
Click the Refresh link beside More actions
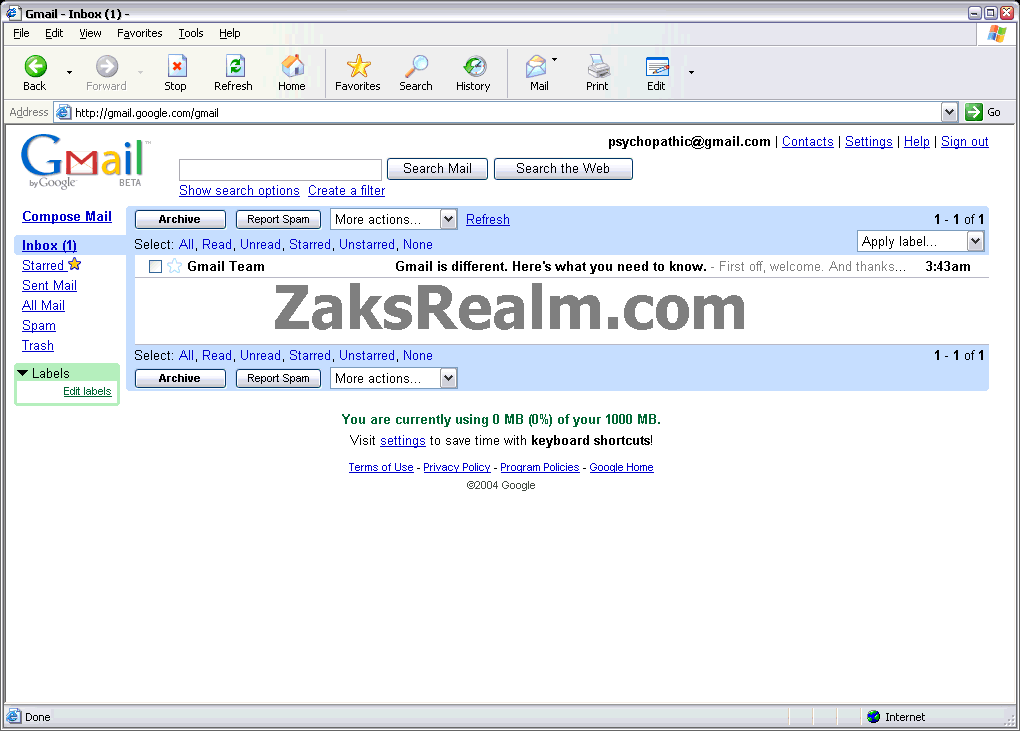488,220
